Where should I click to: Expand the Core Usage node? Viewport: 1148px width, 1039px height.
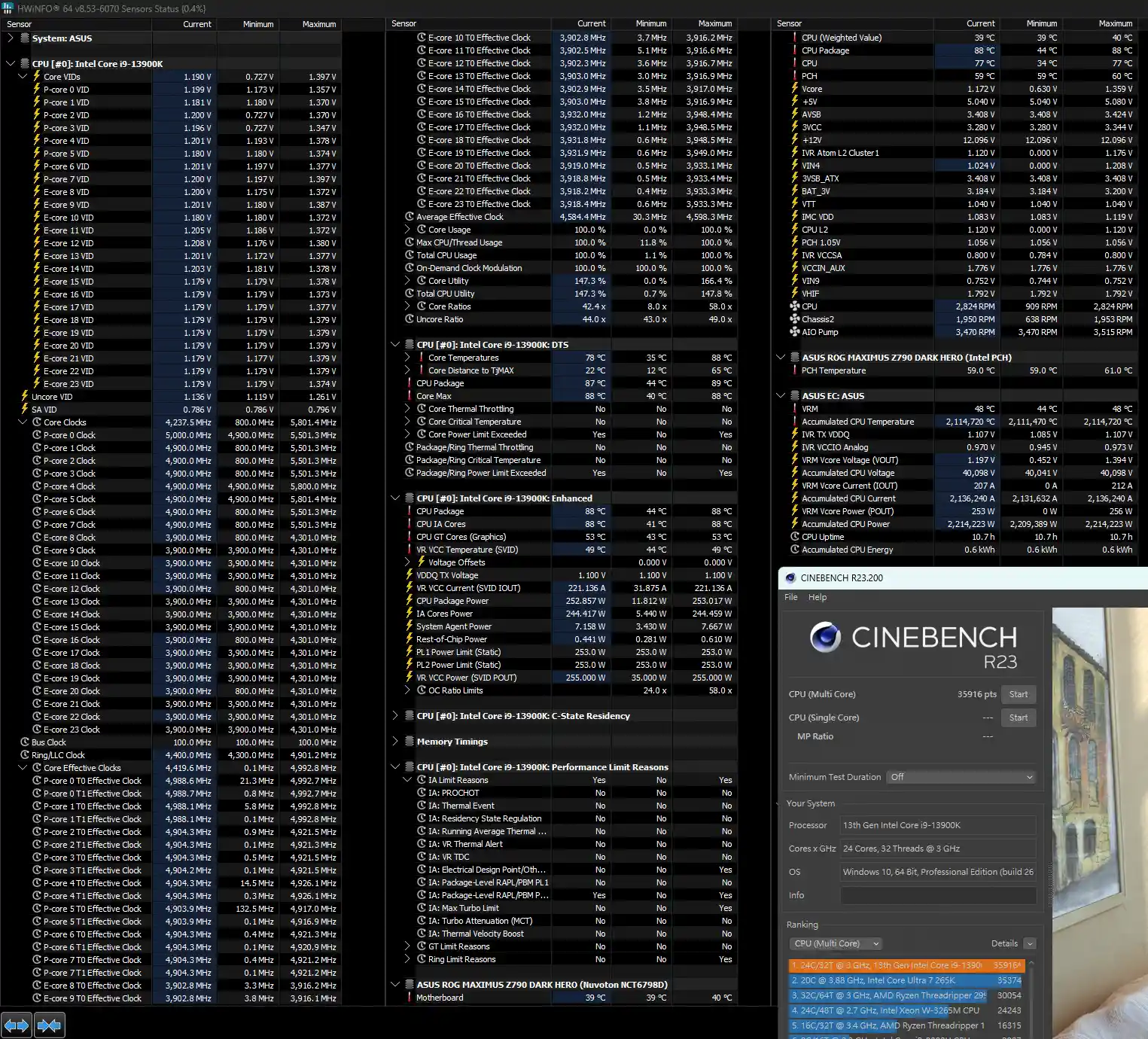407,230
